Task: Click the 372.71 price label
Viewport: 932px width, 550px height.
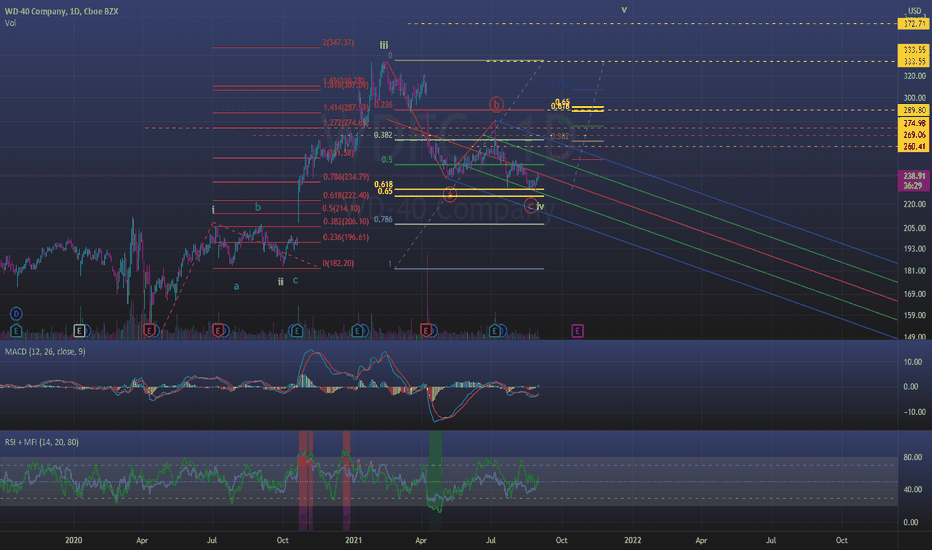Action: [914, 24]
